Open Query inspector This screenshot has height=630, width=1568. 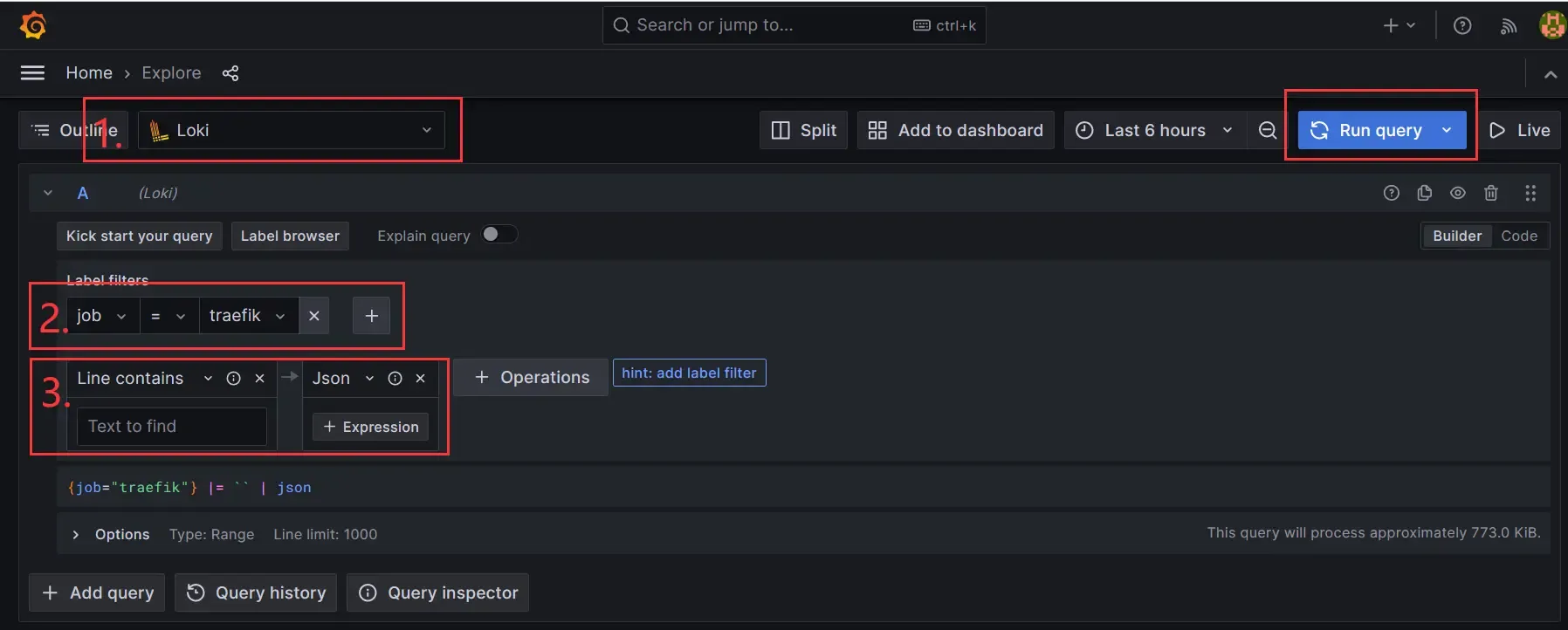coord(437,592)
